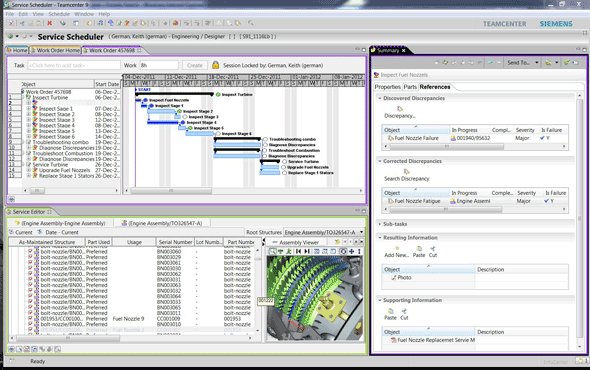Click the Discrepancy... icon under Discovered Discrepancies
The width and height of the screenshot is (590, 370).
tap(400, 109)
